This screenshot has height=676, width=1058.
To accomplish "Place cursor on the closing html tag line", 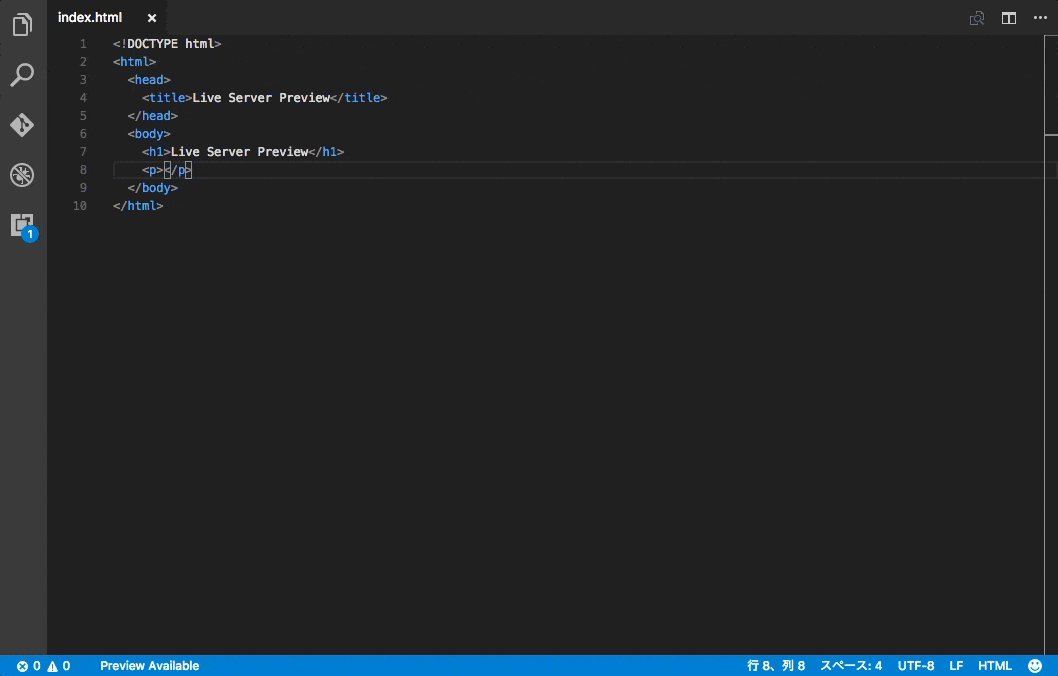I will [x=138, y=206].
